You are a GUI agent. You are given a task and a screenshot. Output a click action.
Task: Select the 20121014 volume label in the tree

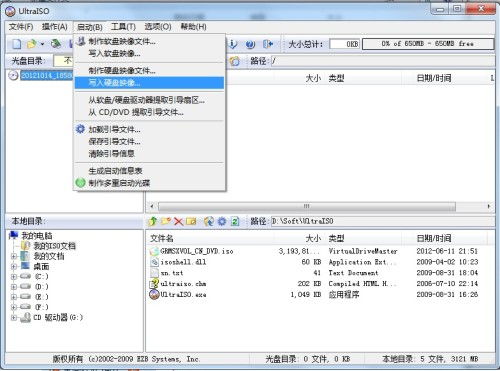pos(46,76)
